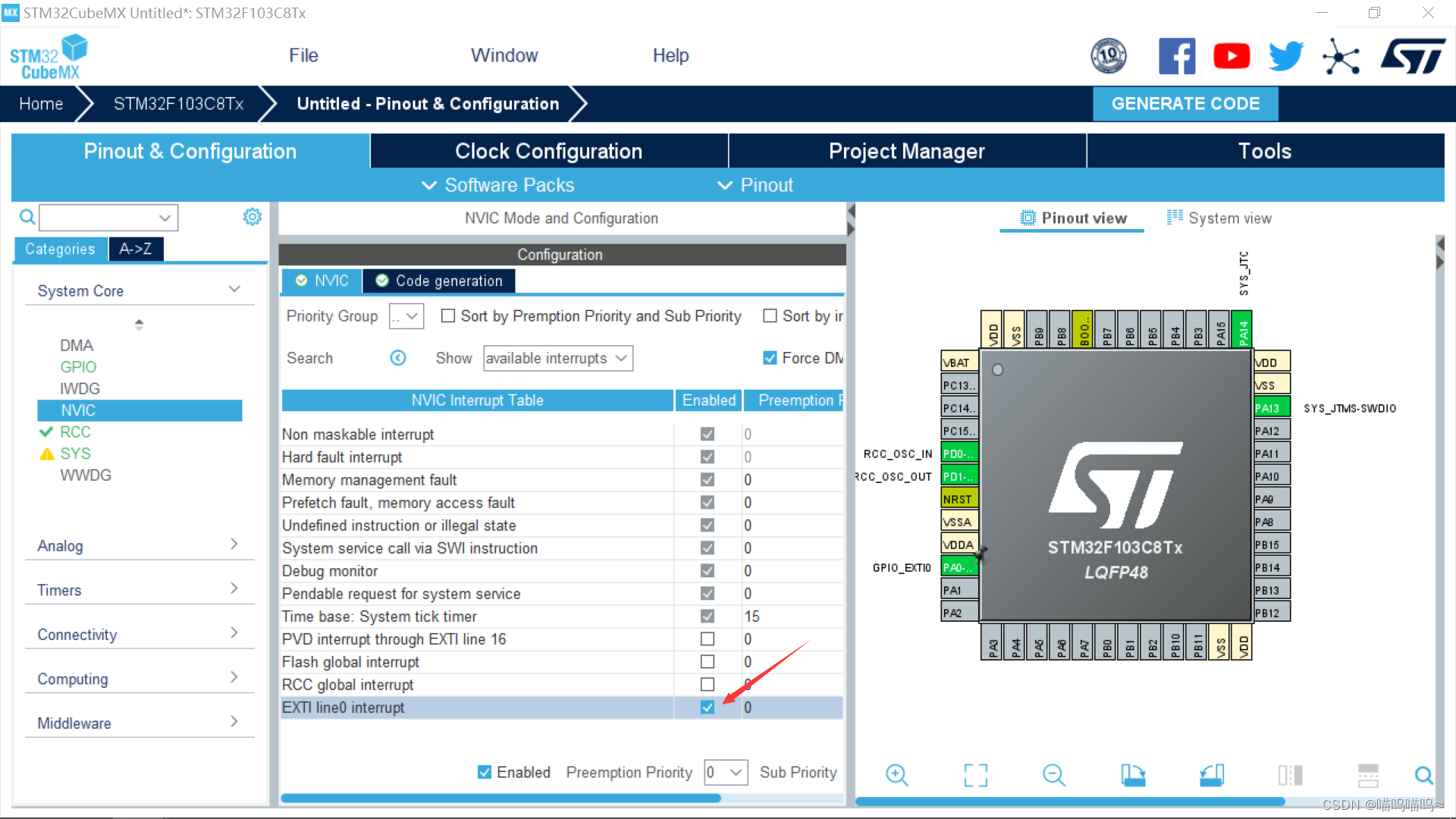Switch to System view
The image size is (1456, 819).
1219,218
